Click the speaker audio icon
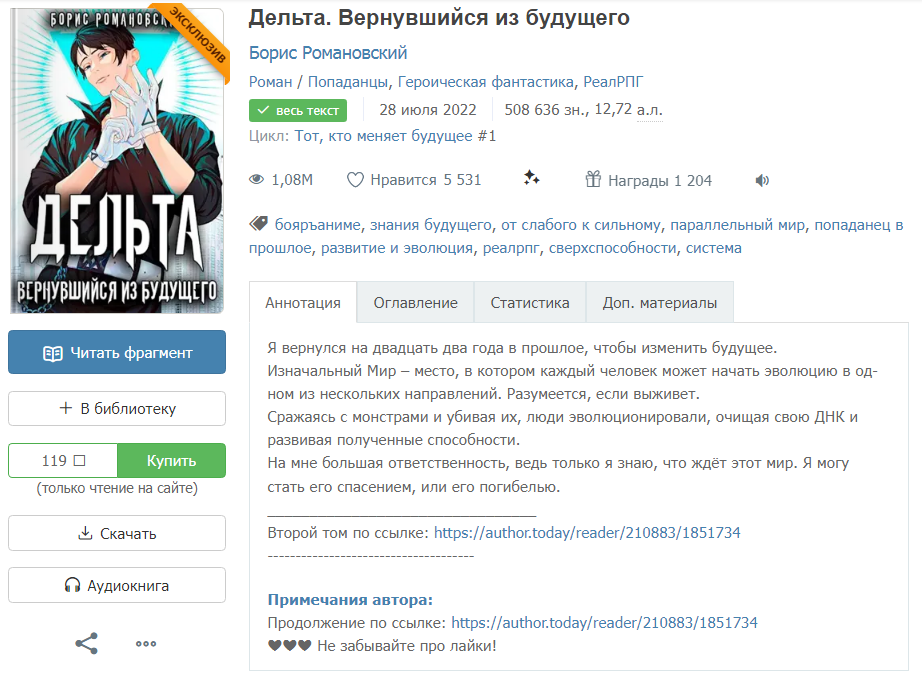 [x=762, y=180]
